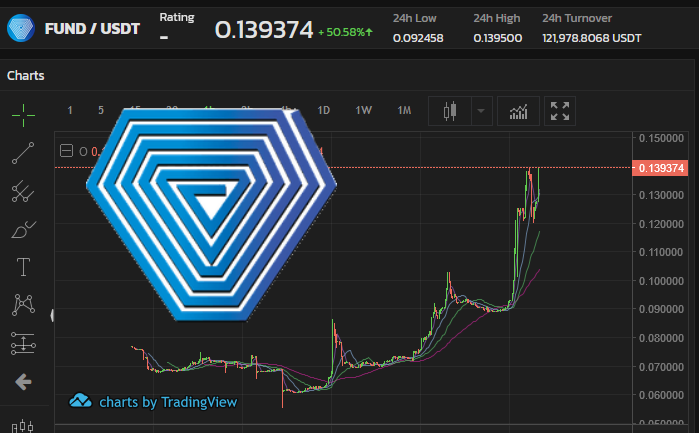Select the crosshair cursor tool
The height and width of the screenshot is (433, 699).
click(x=23, y=115)
